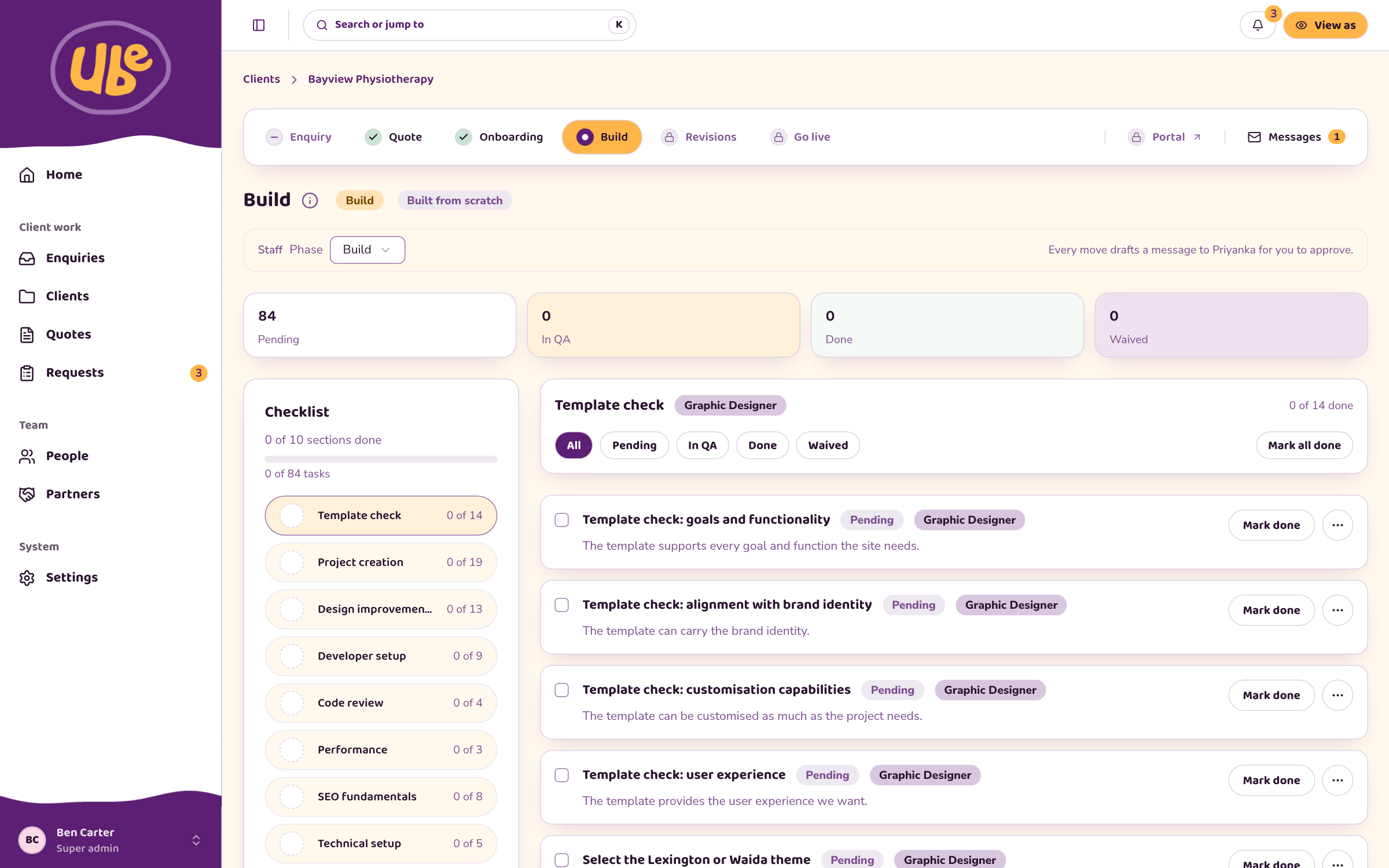Screen dimensions: 1389x868
Task: Open the Phase Build dropdown
Action: click(368, 250)
